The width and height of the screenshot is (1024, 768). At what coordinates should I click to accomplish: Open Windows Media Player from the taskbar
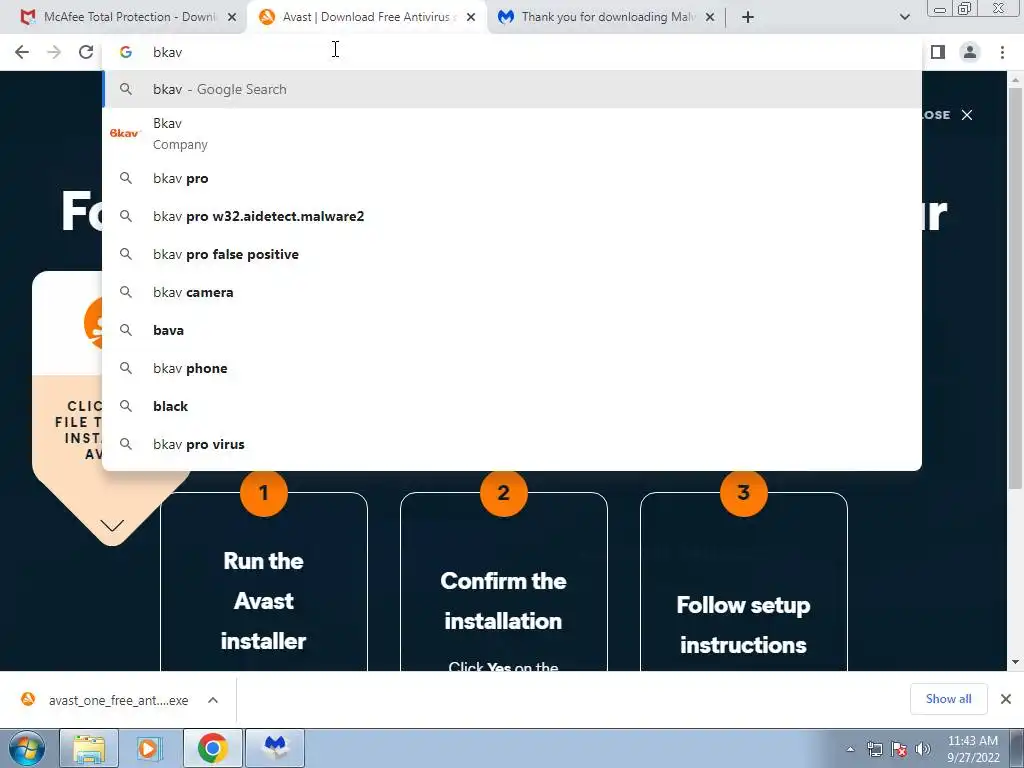coord(149,748)
